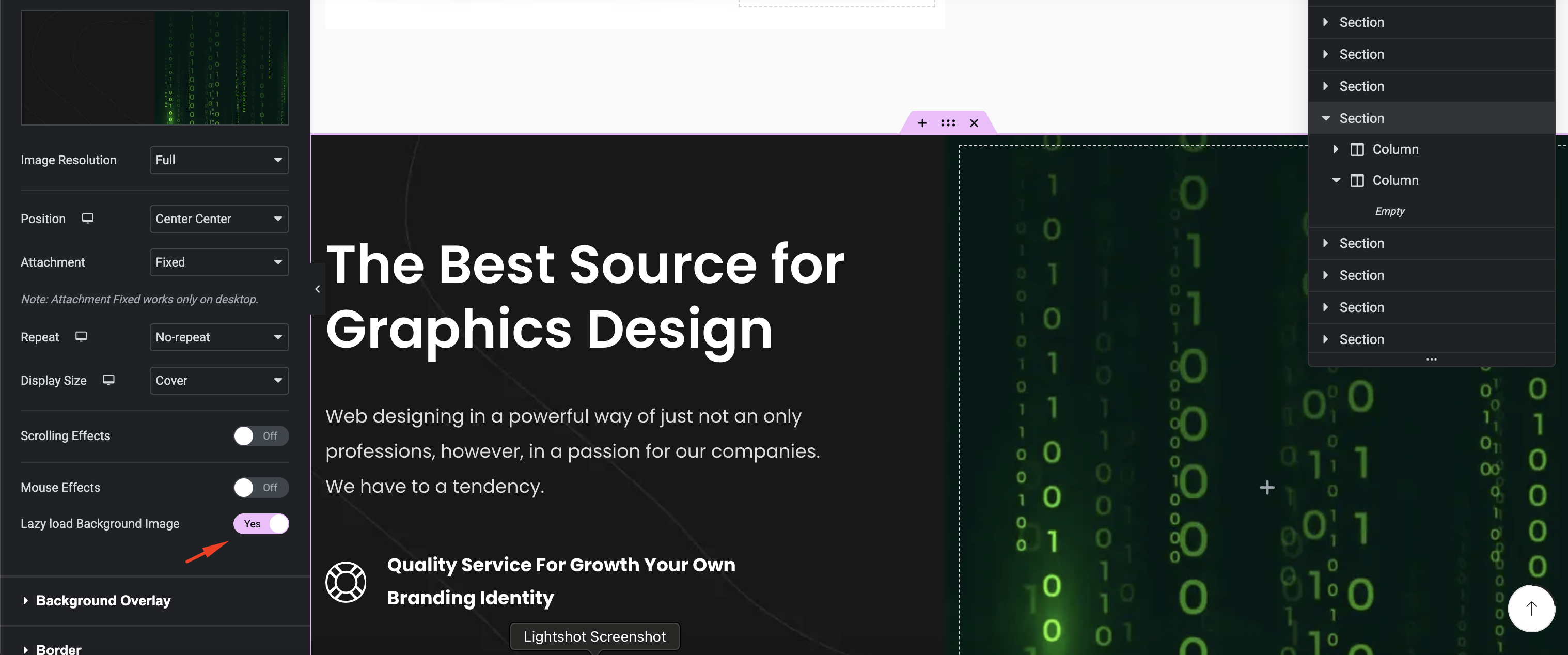Click the scroll-to-top arrow button
This screenshot has width=1568, height=655.
(1531, 608)
